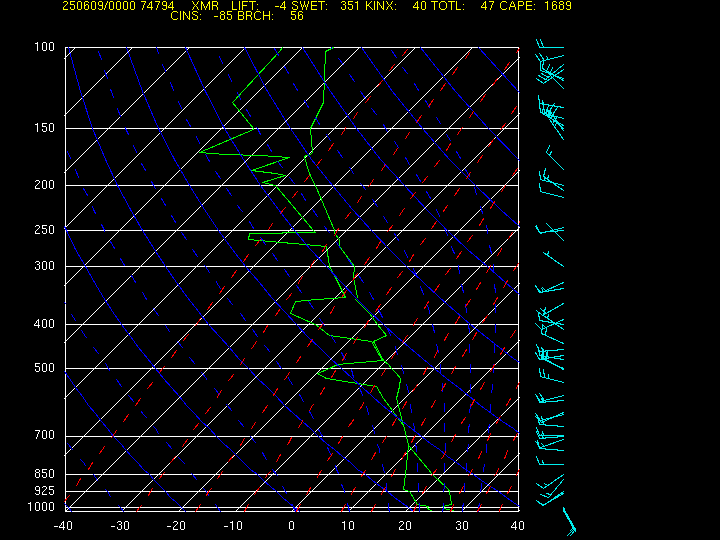Click the TOTL value 47
This screenshot has width=720, height=540.
pos(488,6)
